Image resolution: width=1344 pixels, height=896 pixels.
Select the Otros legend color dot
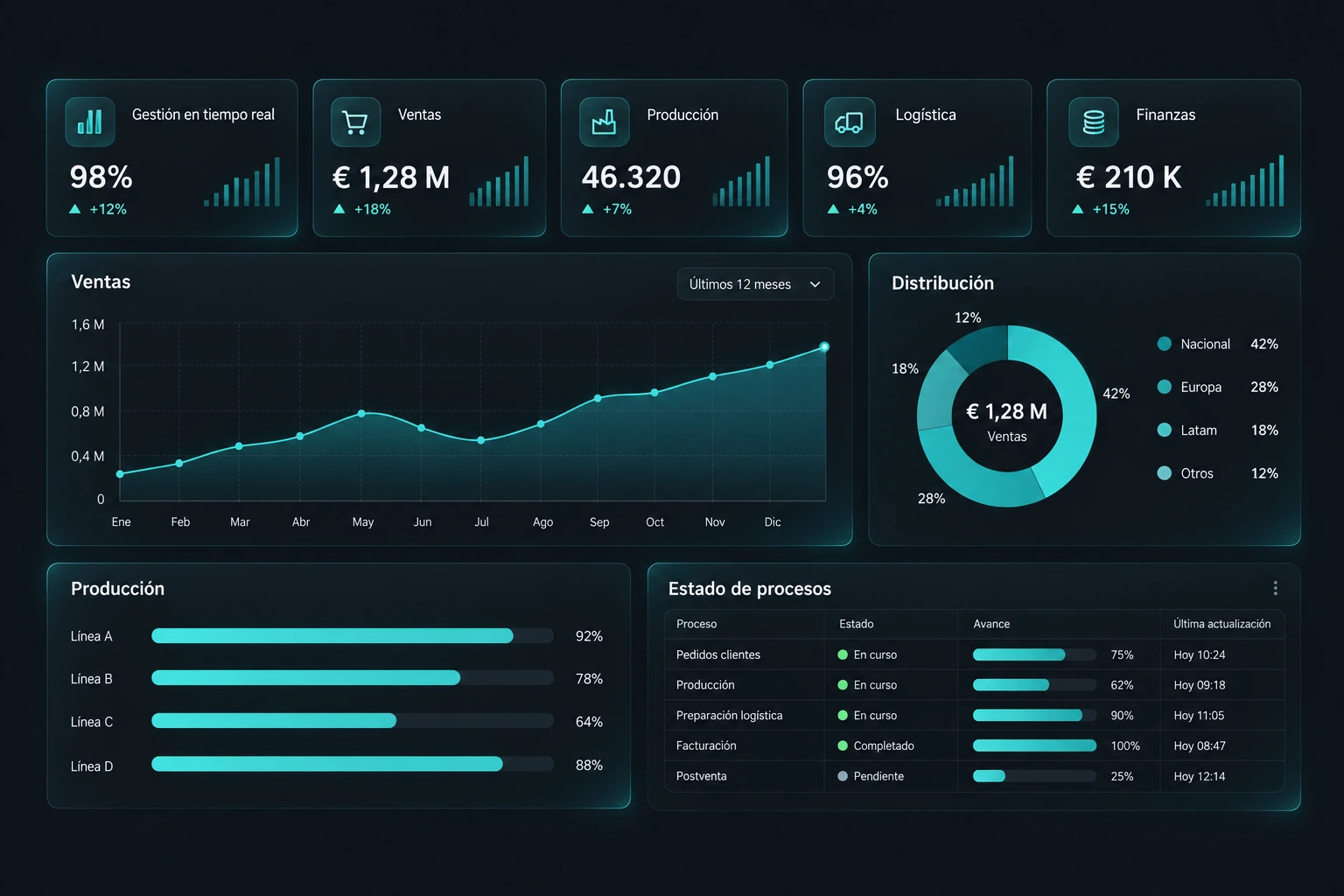pyautogui.click(x=1164, y=473)
